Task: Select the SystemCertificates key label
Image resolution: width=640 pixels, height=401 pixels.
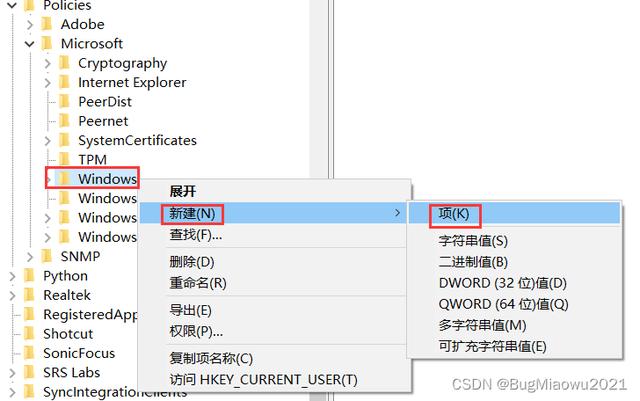Action: click(x=137, y=140)
